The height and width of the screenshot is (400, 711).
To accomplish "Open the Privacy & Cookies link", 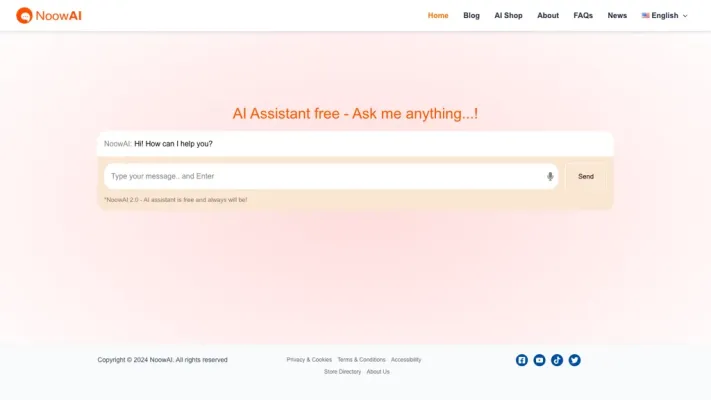I will point(309,359).
